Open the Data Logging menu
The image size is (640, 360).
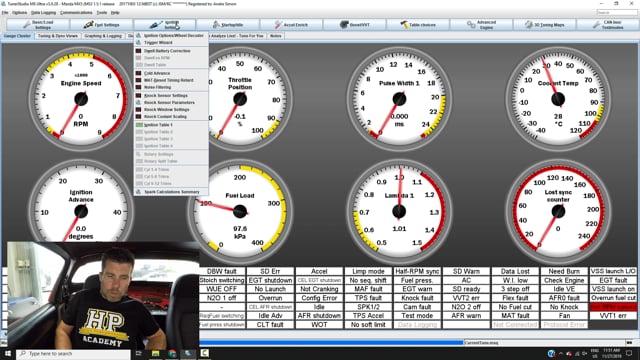click(43, 13)
